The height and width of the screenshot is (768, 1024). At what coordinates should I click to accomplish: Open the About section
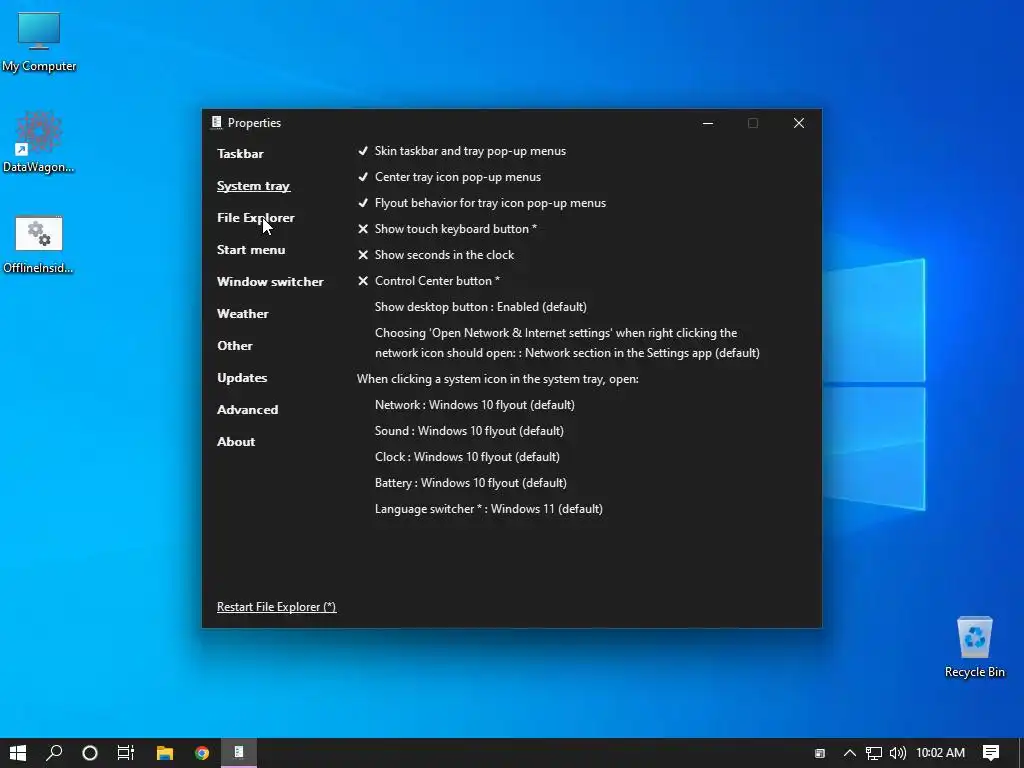click(x=236, y=442)
